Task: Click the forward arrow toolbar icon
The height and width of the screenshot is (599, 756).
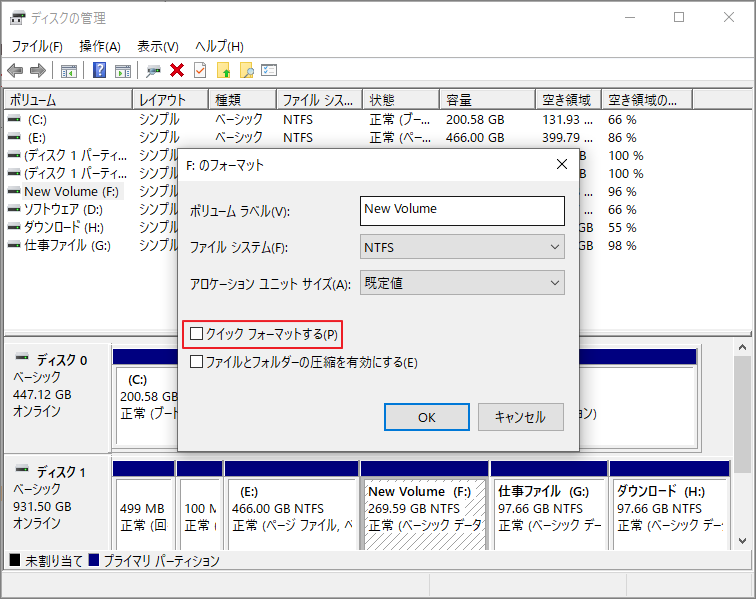Action: [37, 70]
